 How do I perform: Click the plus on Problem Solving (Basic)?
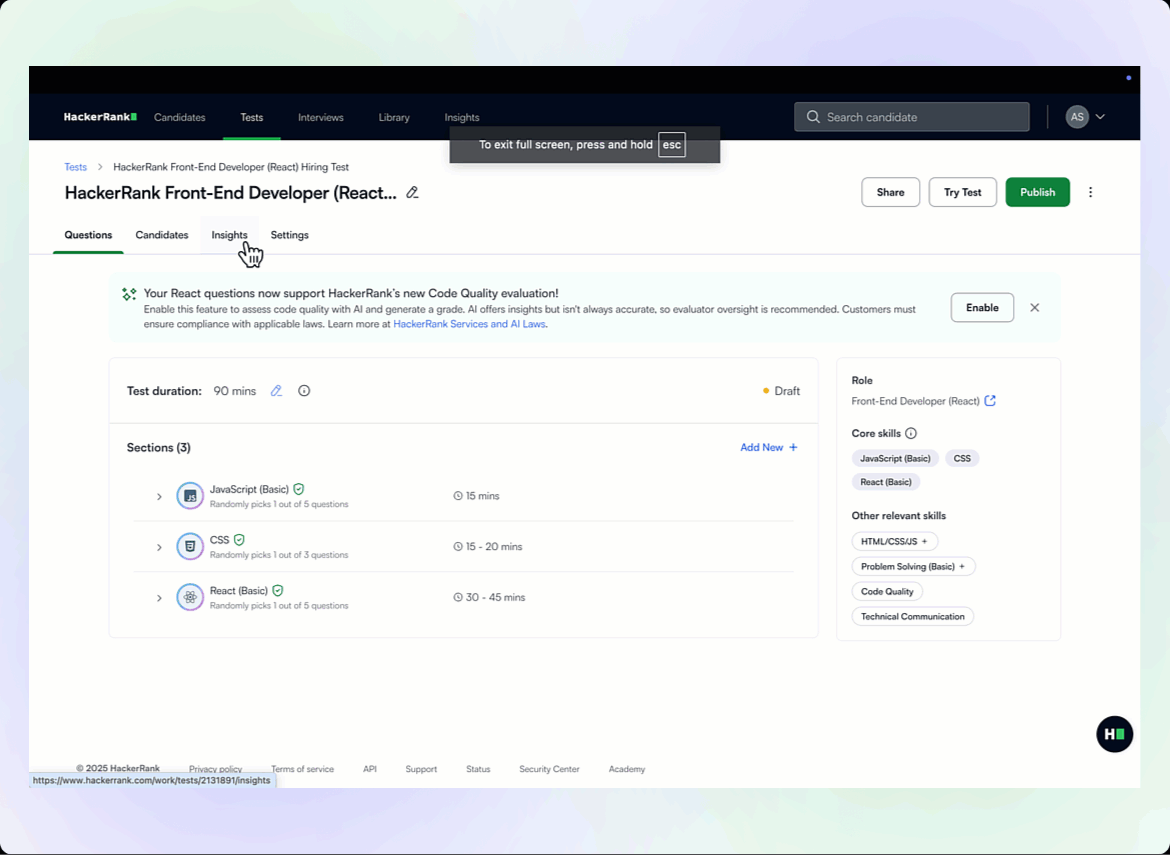click(x=962, y=566)
